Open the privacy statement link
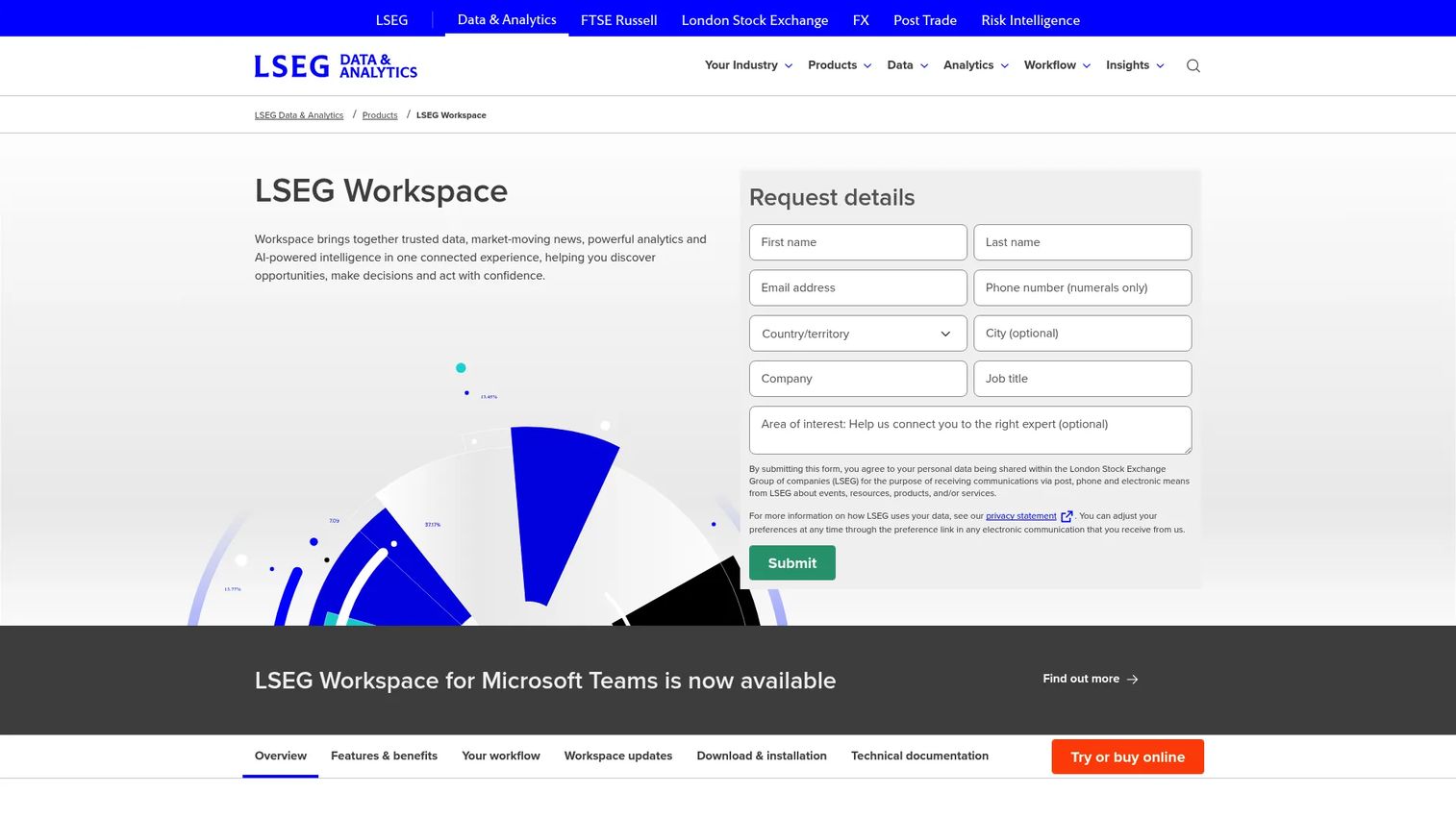The width and height of the screenshot is (1456, 818). (1021, 516)
